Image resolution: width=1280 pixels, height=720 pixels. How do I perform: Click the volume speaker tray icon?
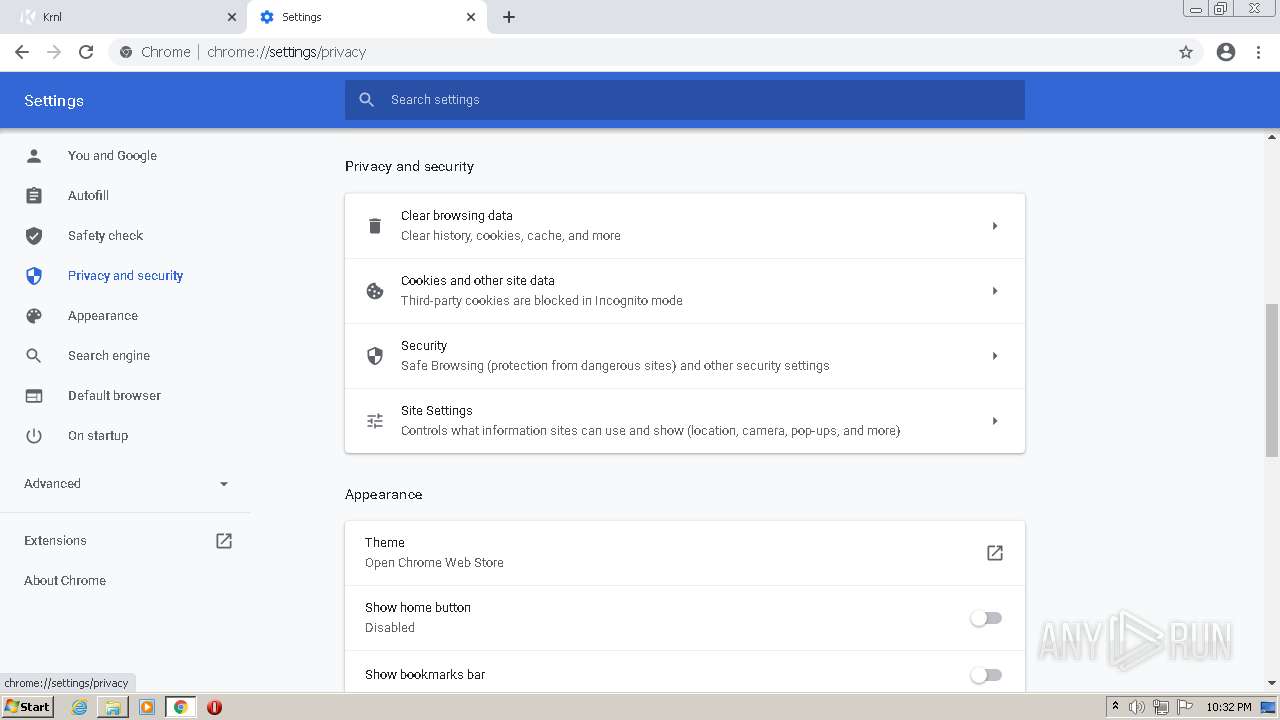1137,707
